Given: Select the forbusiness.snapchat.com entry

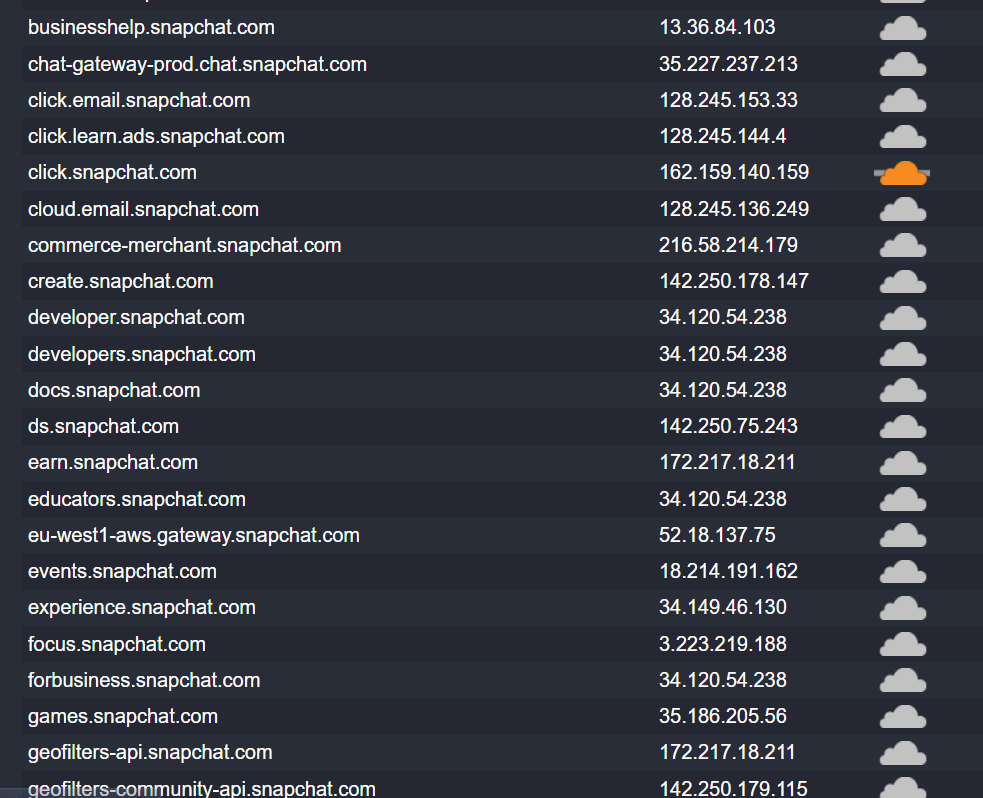Looking at the screenshot, I should tap(144, 680).
